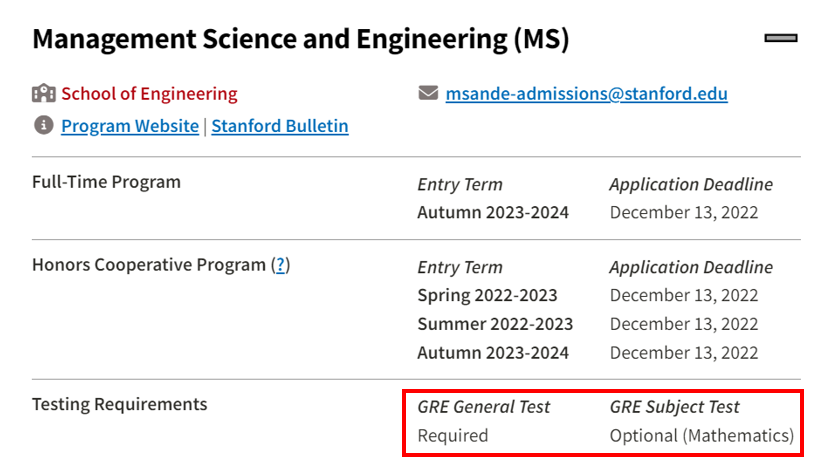
Task: Open the Stanford Bulletin link
Action: coord(280,126)
